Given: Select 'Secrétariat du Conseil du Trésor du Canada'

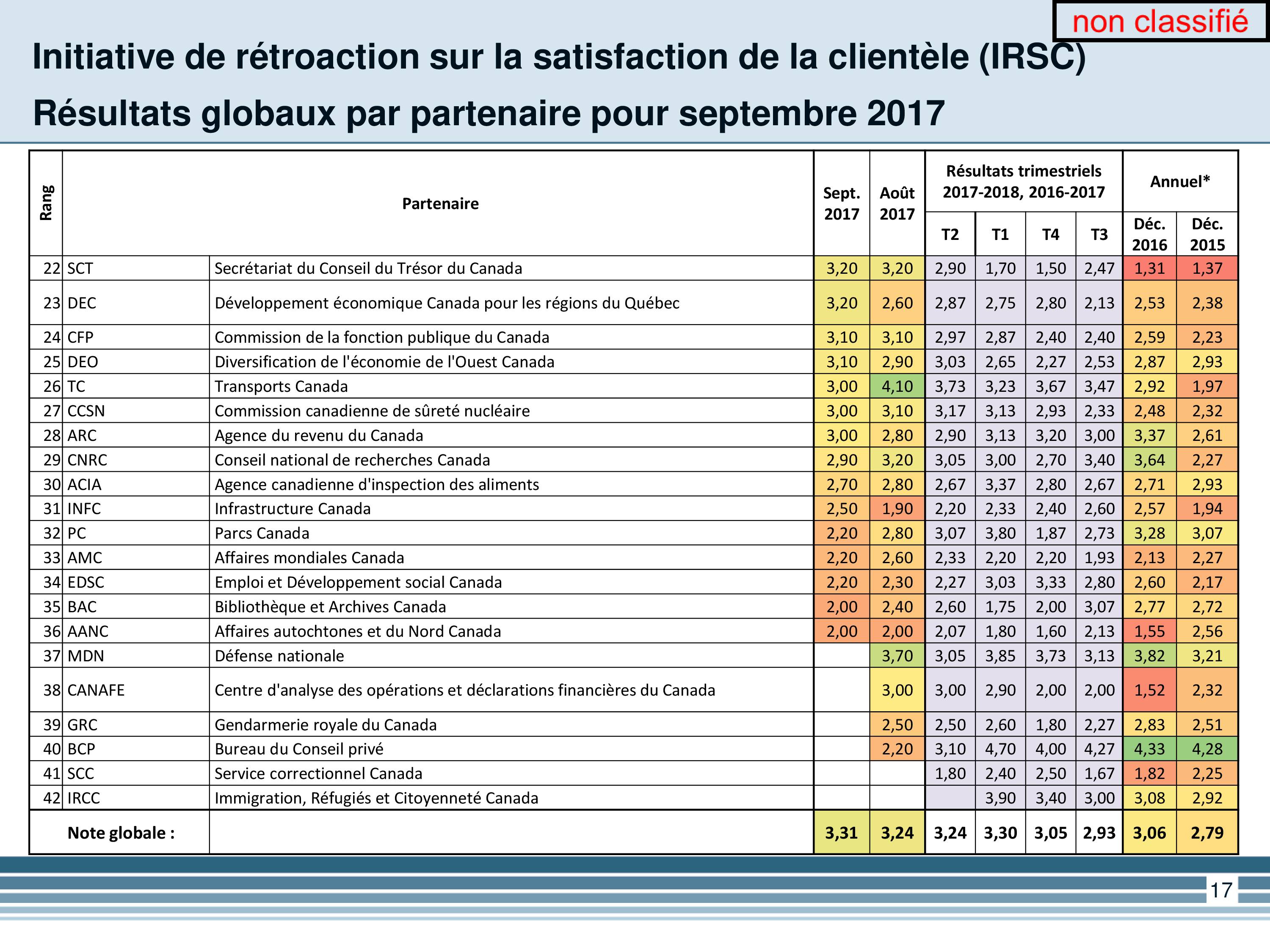Looking at the screenshot, I should click(369, 269).
